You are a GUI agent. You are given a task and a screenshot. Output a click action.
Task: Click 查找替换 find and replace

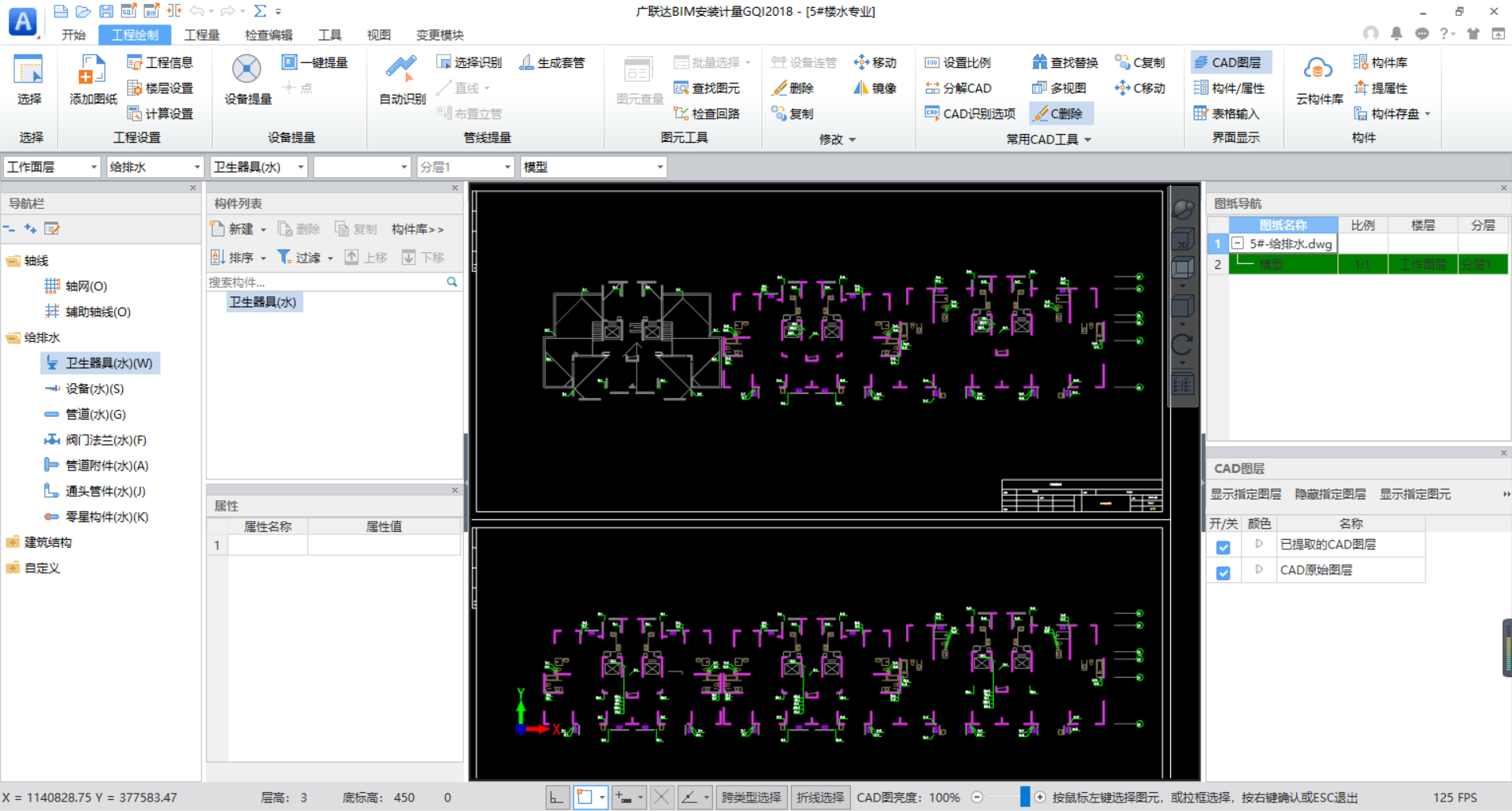(x=1064, y=62)
